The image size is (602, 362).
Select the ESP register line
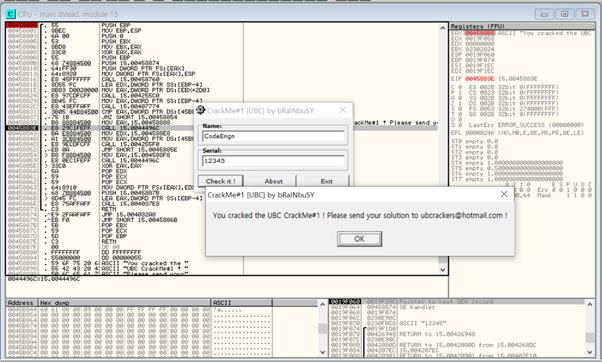click(473, 55)
